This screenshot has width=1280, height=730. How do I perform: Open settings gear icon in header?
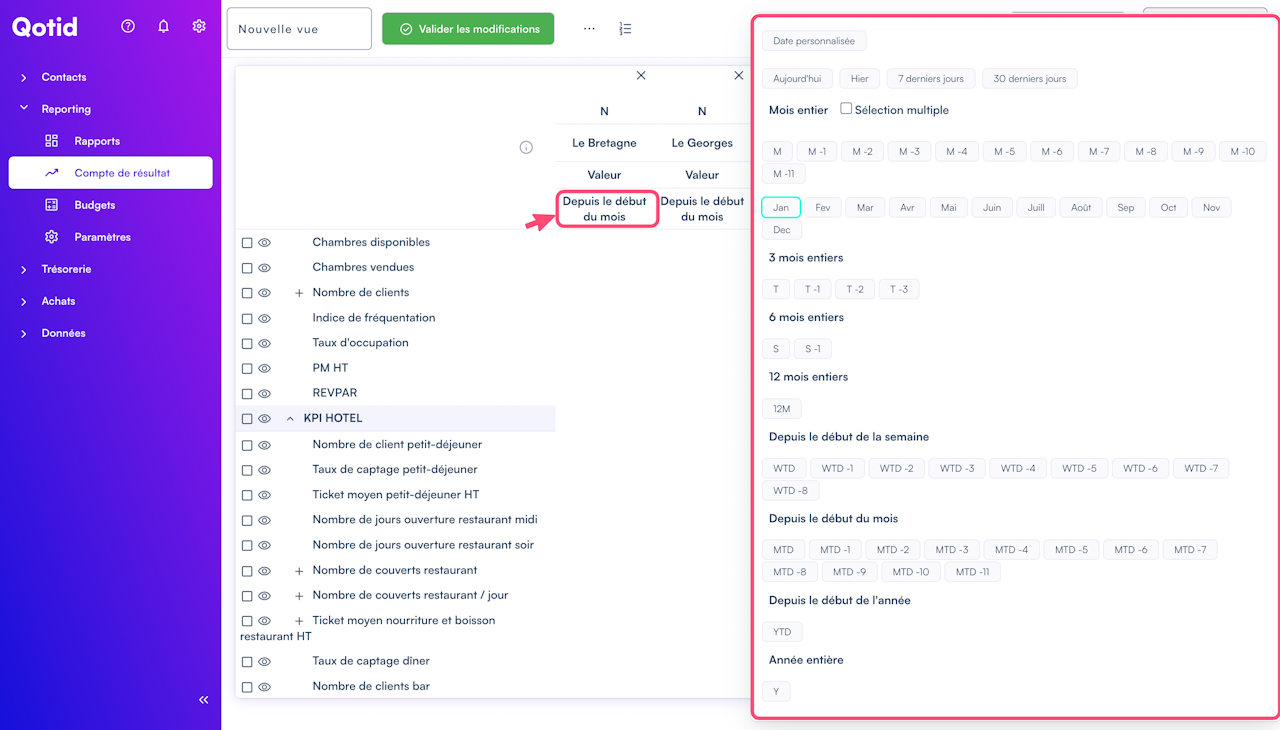[199, 27]
